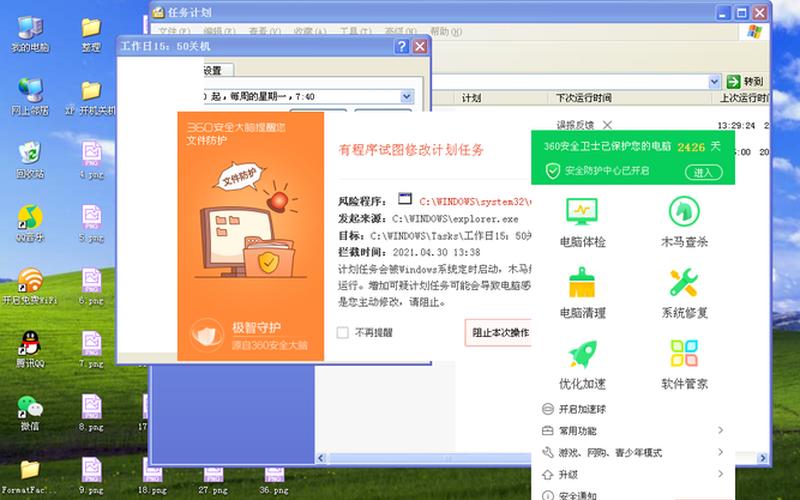Select 8.png file on desktop

pos(91,413)
